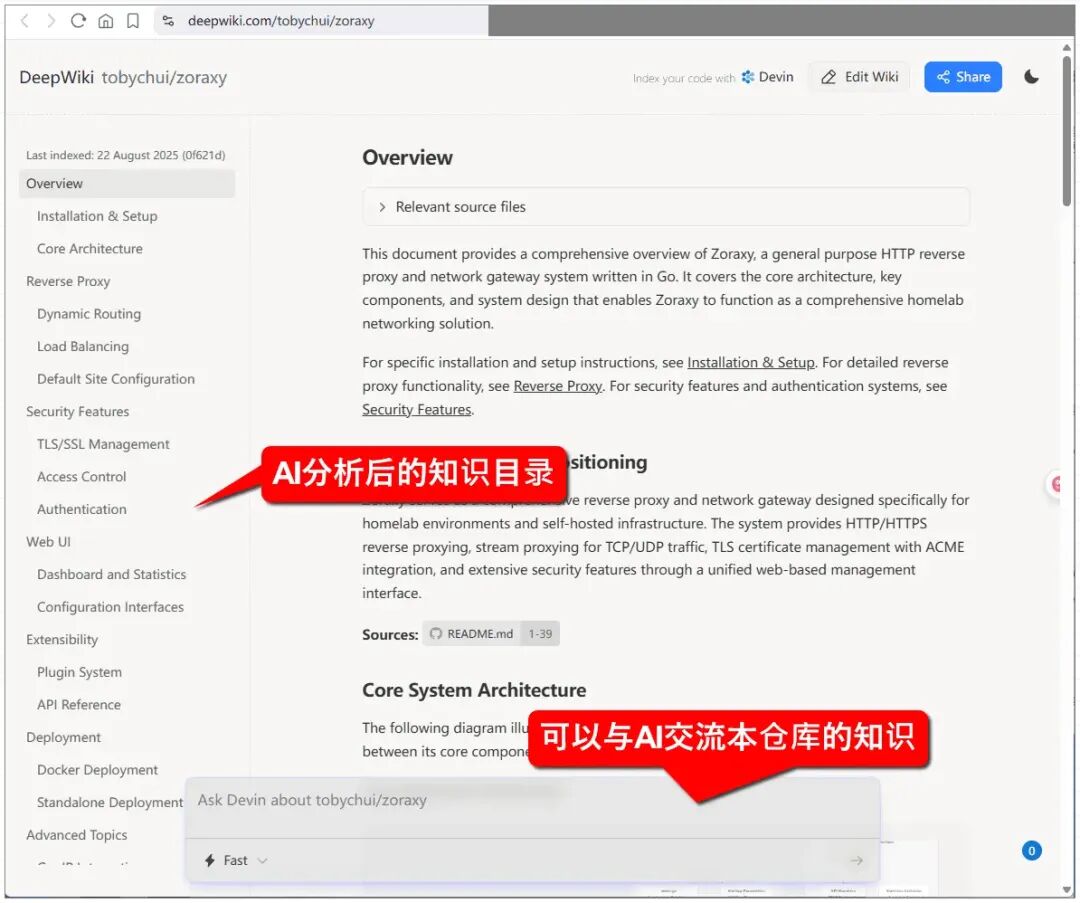Open the browser home icon
The height and width of the screenshot is (903, 1080).
(105, 21)
